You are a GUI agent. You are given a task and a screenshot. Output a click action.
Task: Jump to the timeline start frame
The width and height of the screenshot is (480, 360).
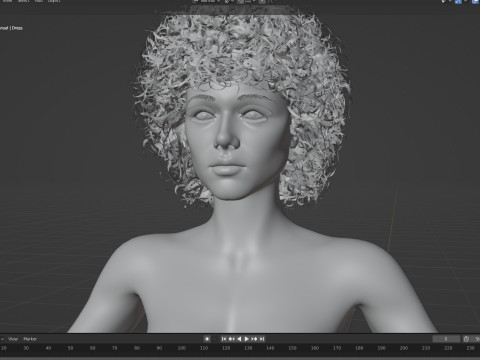pos(224,339)
